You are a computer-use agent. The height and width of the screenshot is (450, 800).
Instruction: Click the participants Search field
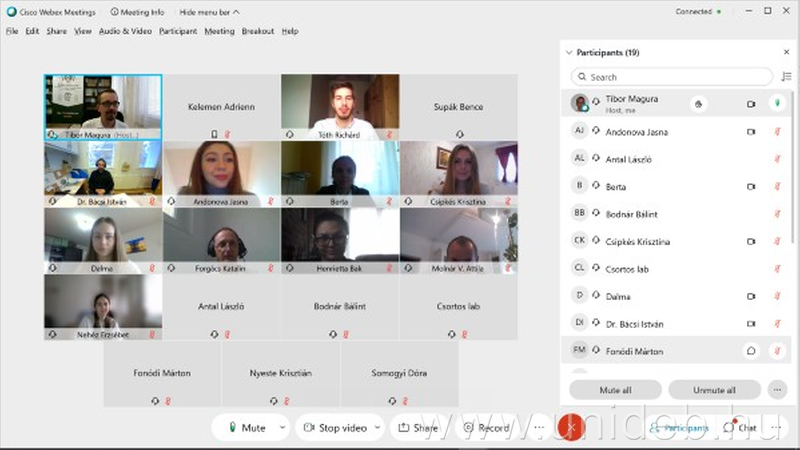pos(672,77)
